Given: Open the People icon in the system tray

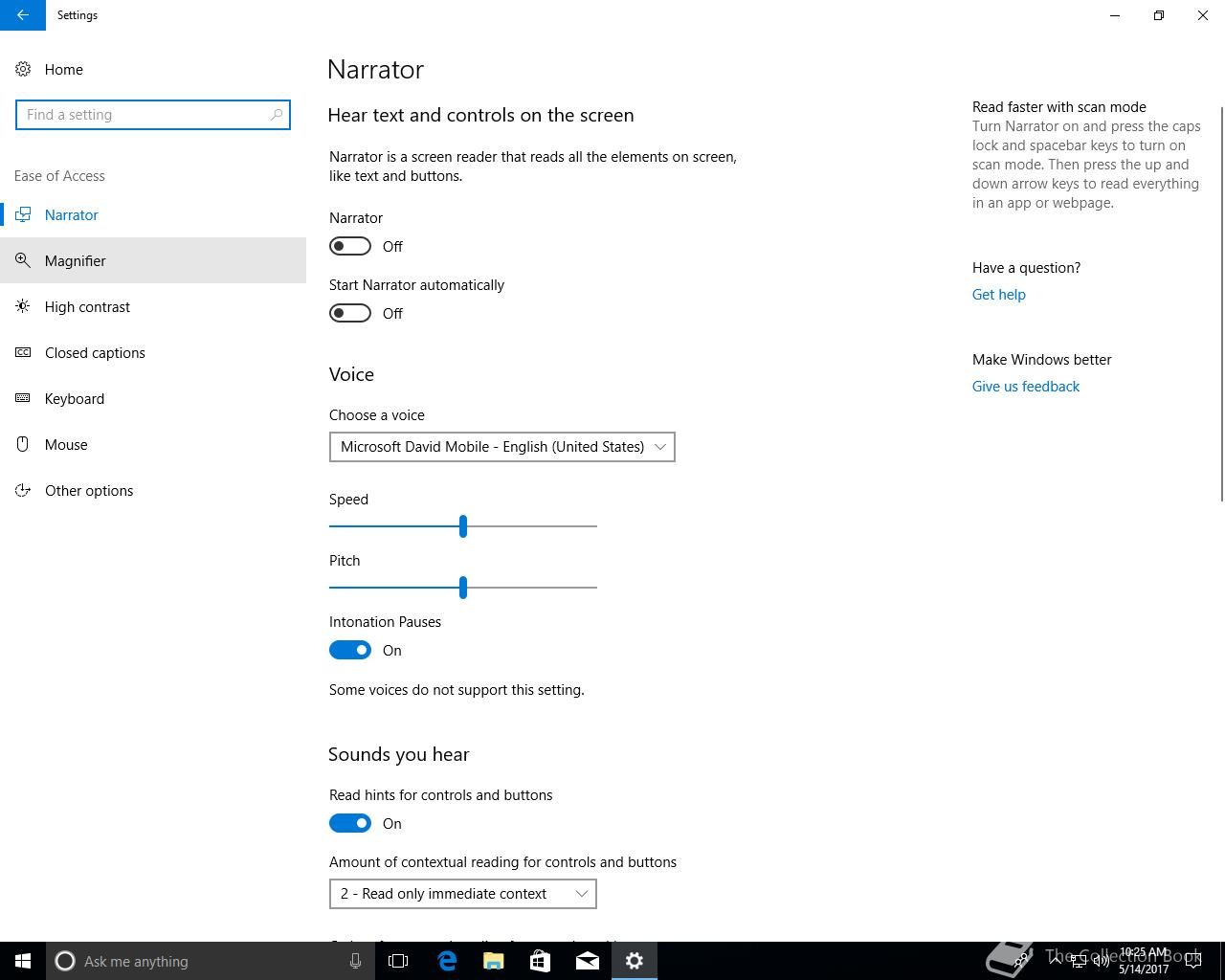Looking at the screenshot, I should (1022, 961).
